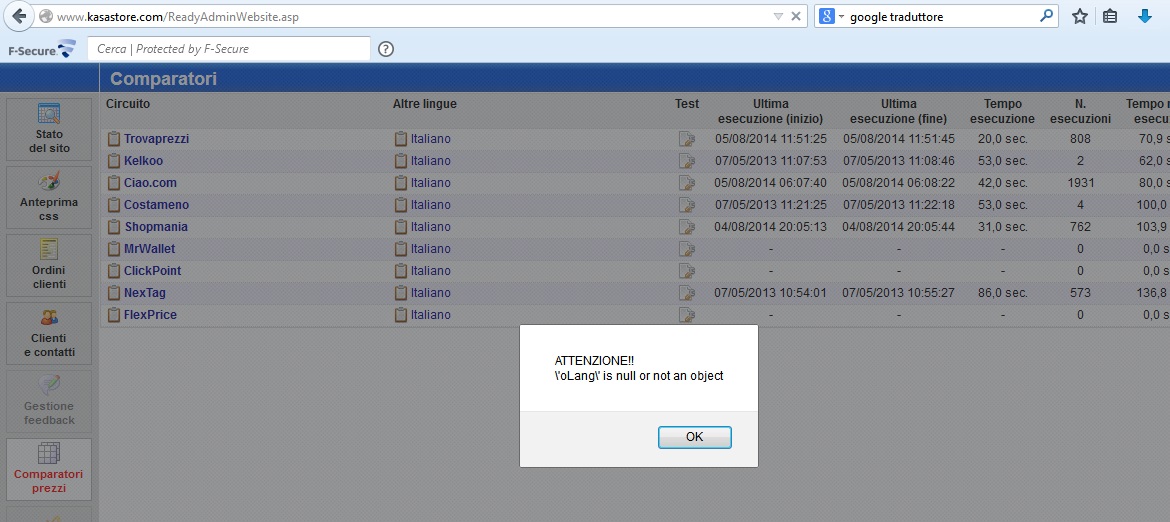Focus the F-Secure Cerca search field

229,48
